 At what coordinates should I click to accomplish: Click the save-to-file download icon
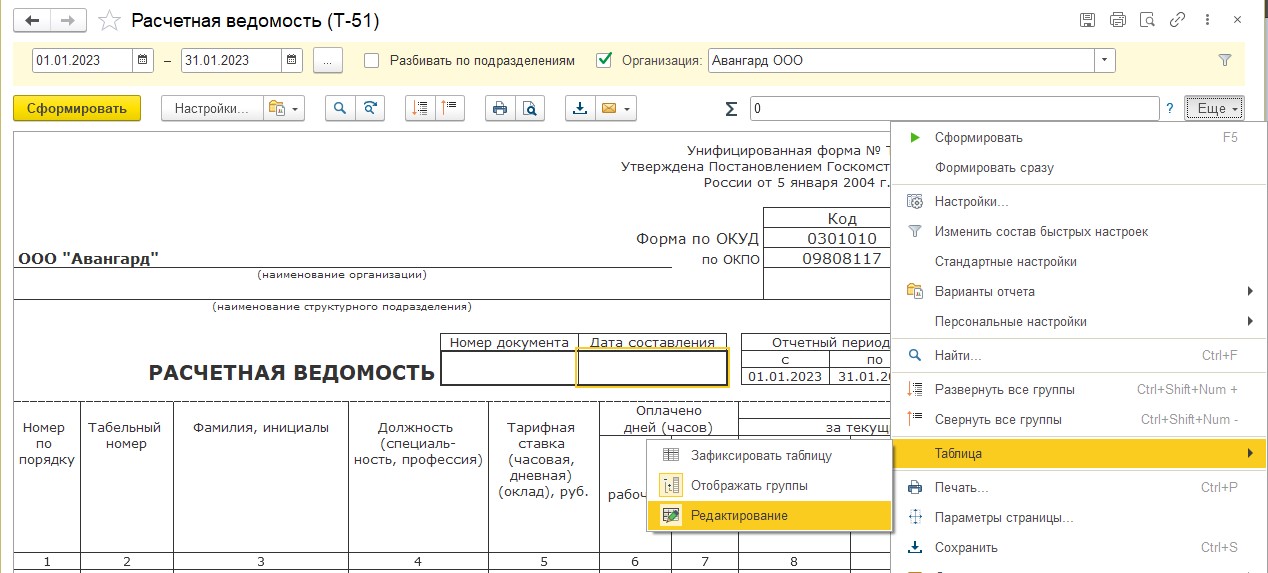580,108
